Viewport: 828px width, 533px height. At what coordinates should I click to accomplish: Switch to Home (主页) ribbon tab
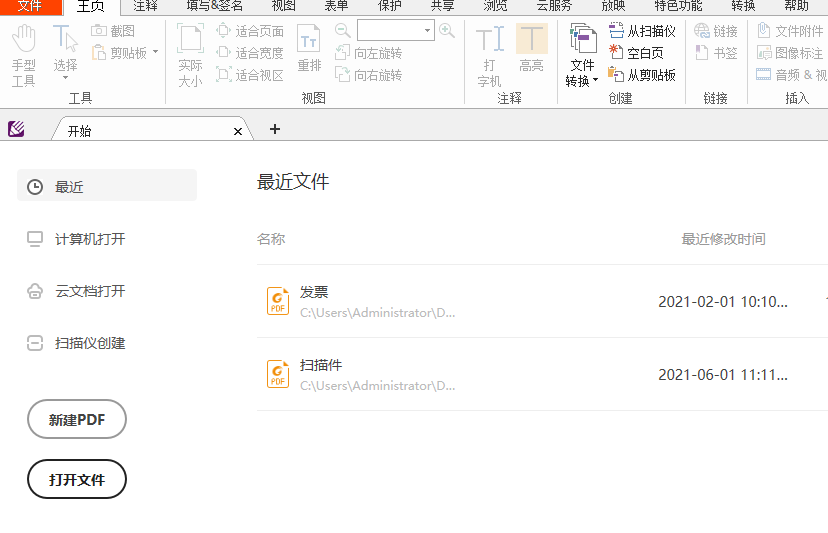pos(91,6)
